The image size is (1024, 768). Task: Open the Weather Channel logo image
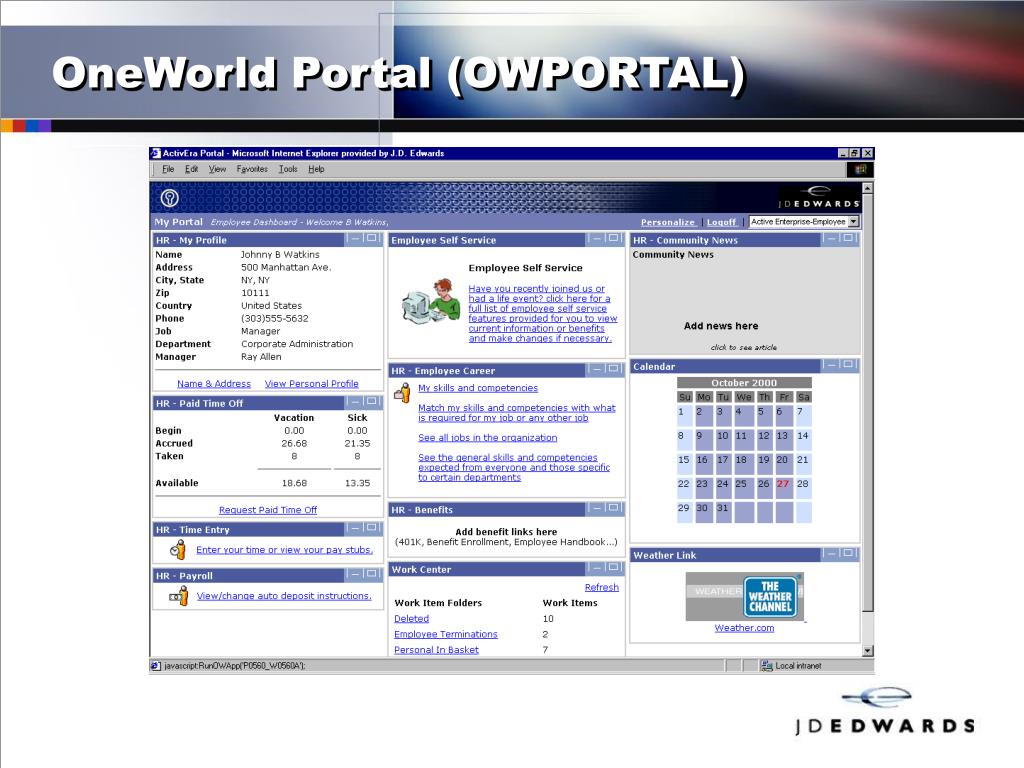(744, 597)
